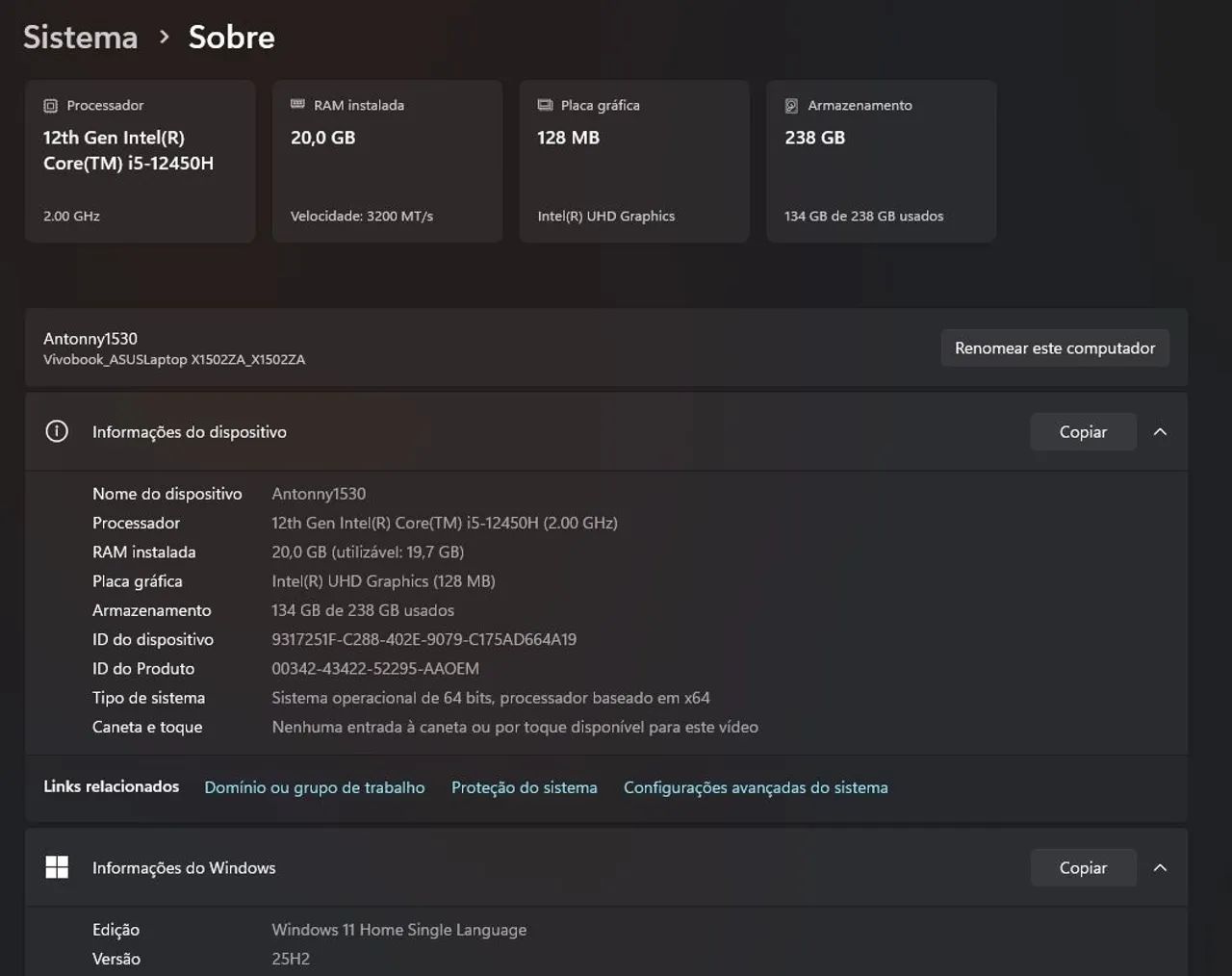Click the value 20,0 GB (utilizável: 19,7 GB)
The width and height of the screenshot is (1232, 976).
tap(368, 552)
